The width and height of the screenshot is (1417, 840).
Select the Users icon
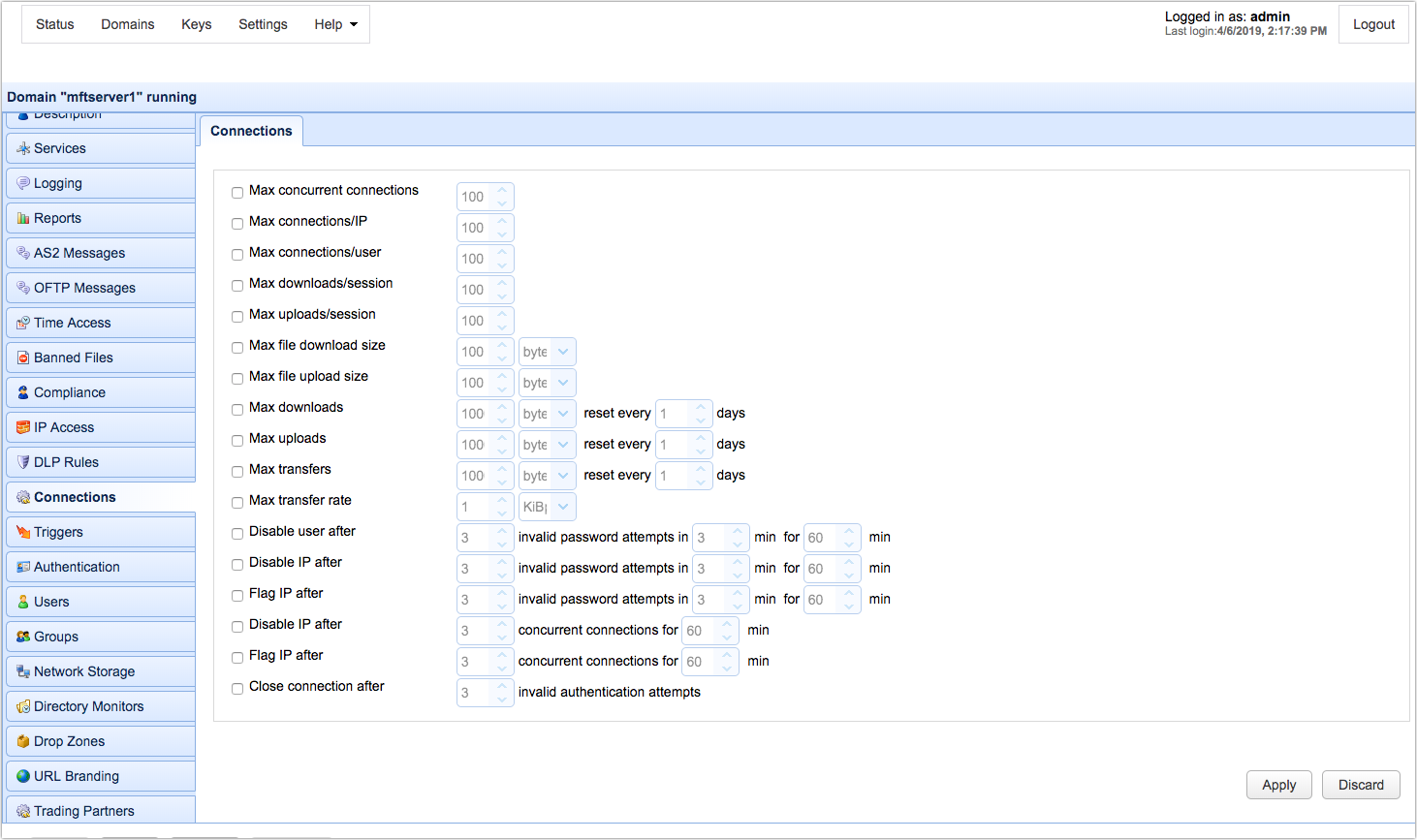(x=21, y=601)
